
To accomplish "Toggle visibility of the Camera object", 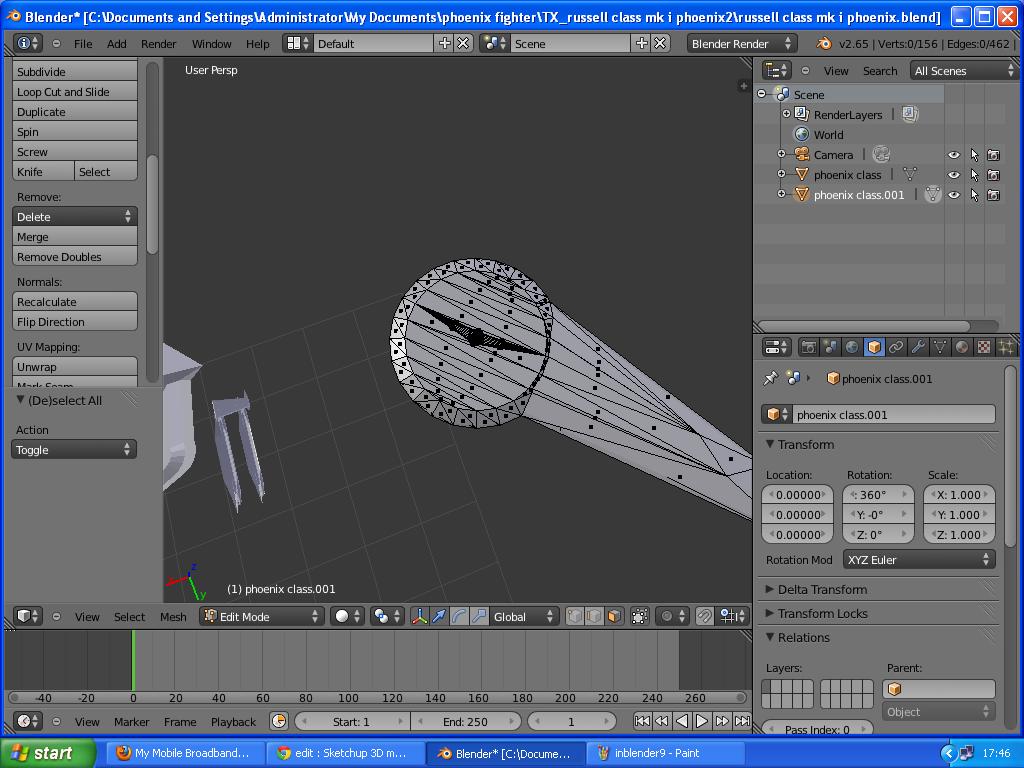I will (953, 155).
